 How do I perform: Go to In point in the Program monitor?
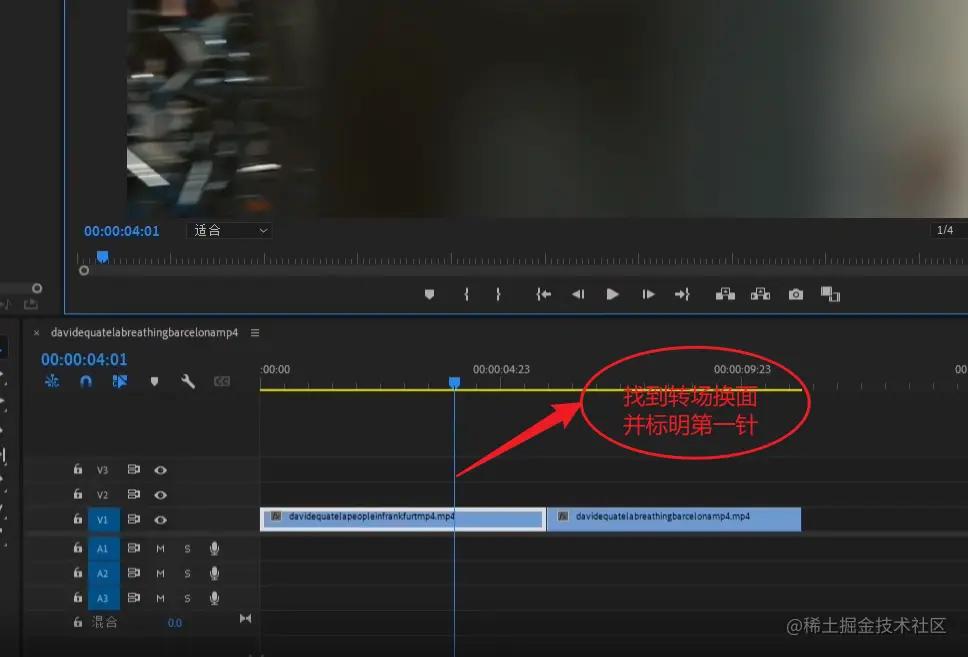pos(544,295)
